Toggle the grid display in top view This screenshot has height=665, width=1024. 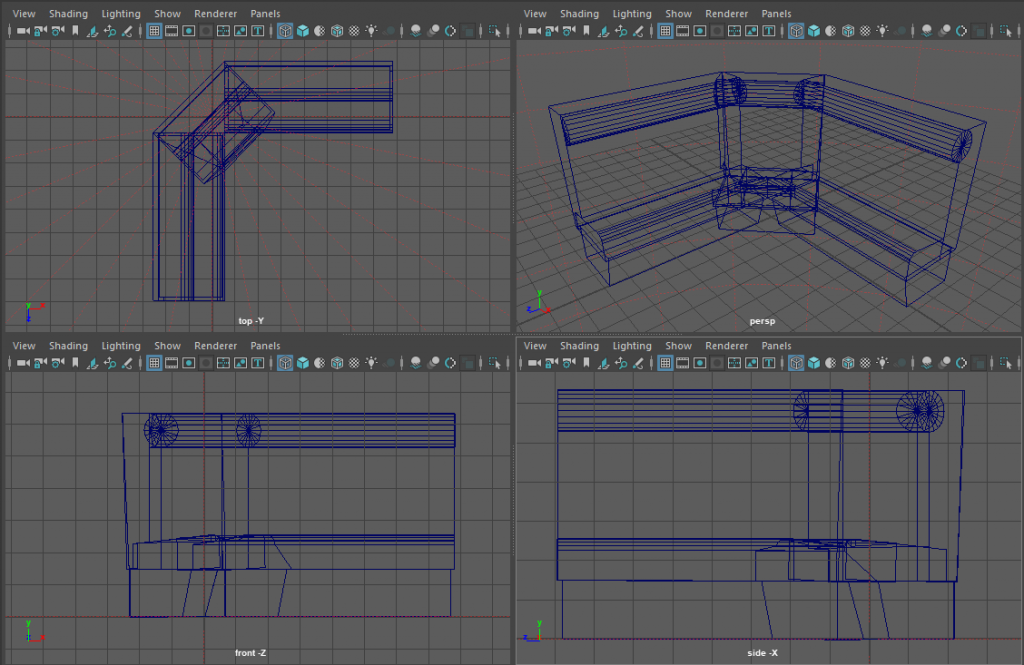[x=154, y=31]
